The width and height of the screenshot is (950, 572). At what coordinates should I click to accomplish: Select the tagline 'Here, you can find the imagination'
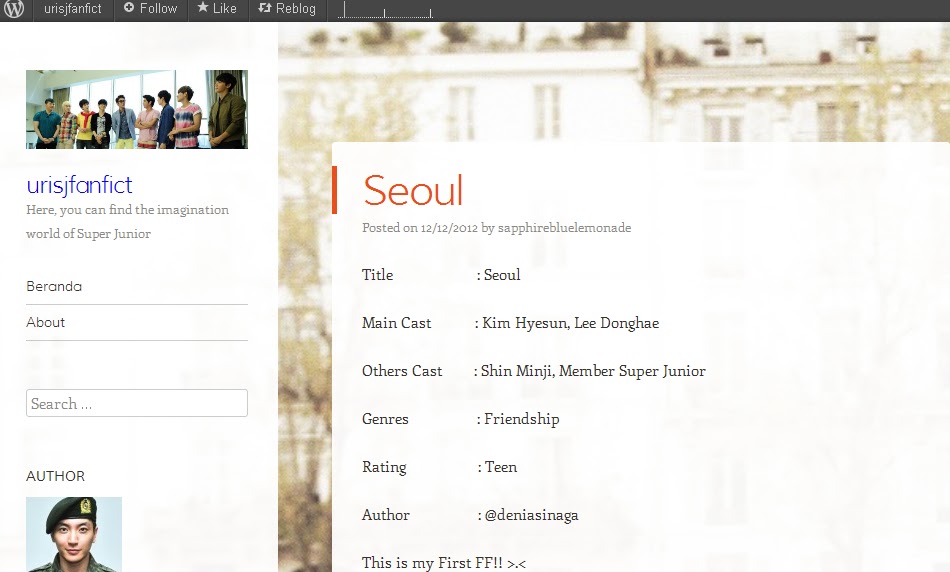pyautogui.click(x=127, y=210)
